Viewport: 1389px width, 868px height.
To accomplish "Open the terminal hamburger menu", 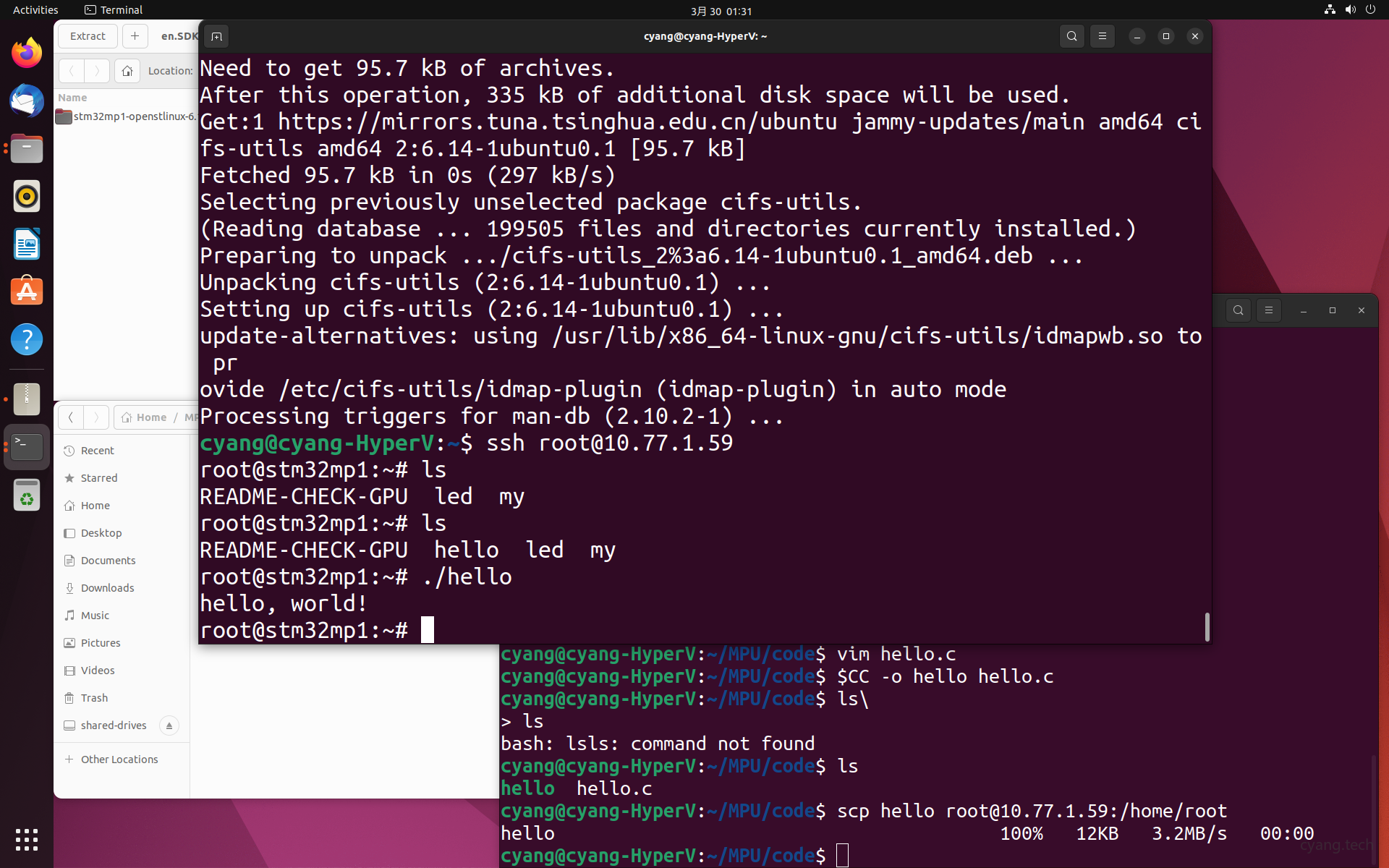I will click(1102, 36).
